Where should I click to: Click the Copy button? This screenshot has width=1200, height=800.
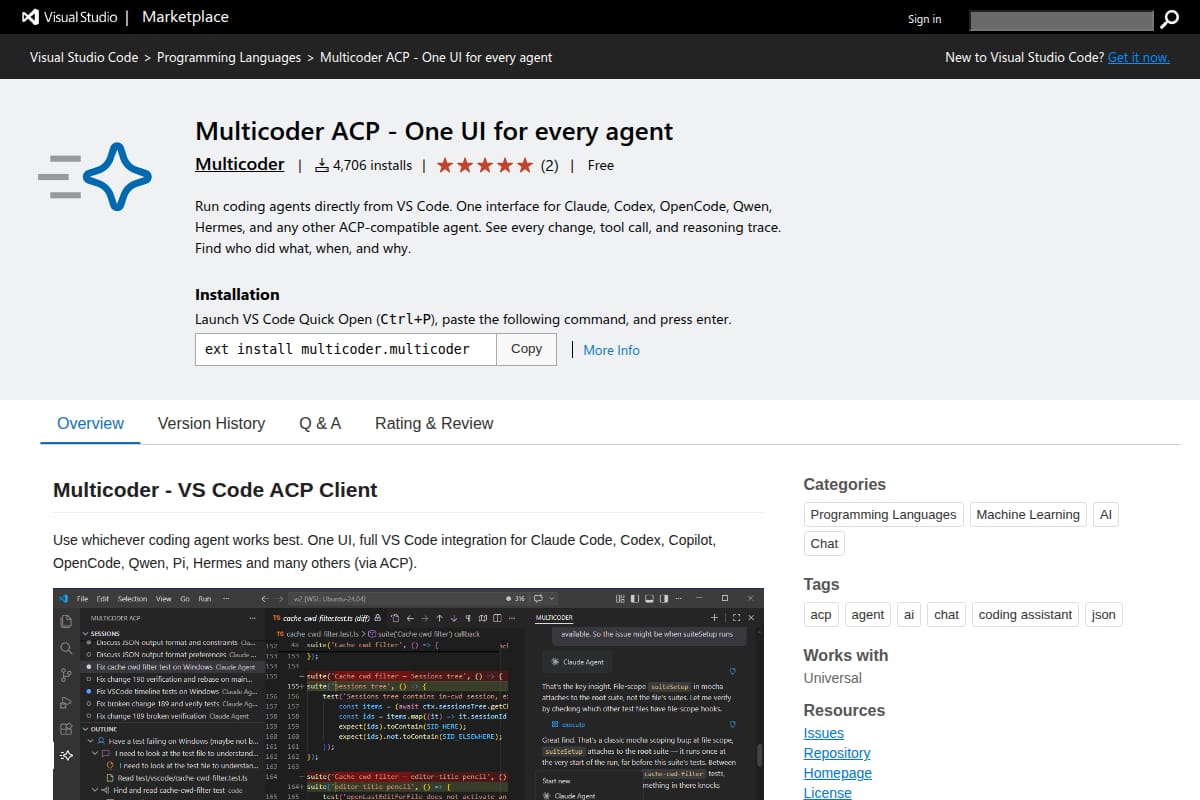click(526, 349)
